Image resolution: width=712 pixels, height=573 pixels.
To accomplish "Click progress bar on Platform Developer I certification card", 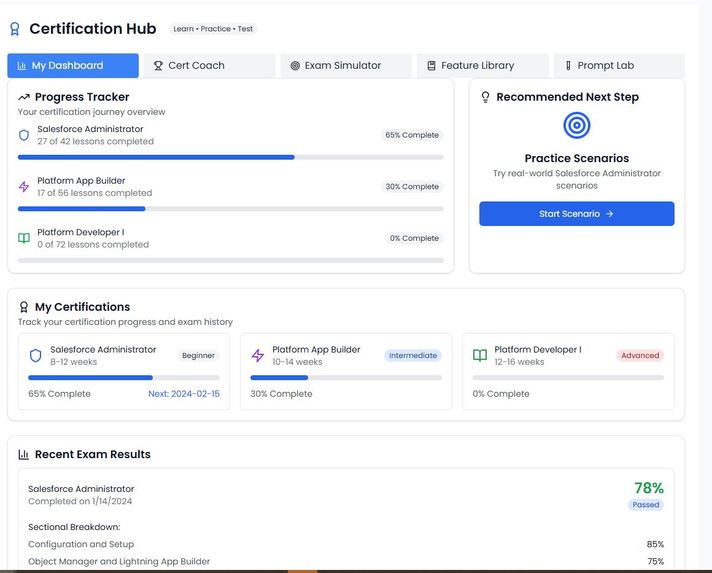I will [568, 378].
